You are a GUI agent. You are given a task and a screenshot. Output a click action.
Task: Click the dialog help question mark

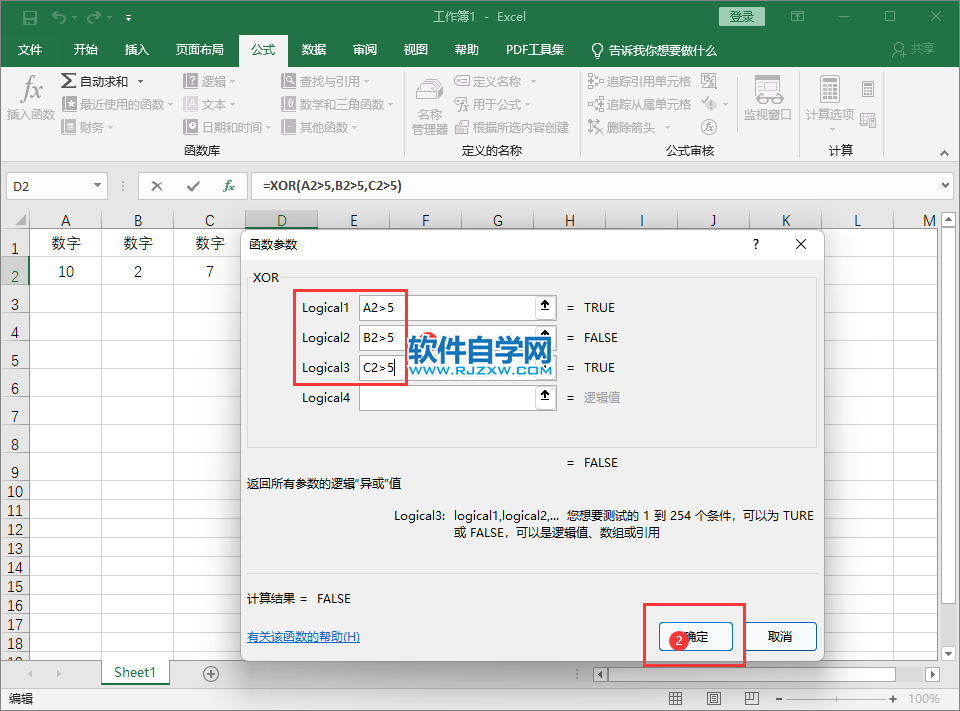tap(756, 244)
